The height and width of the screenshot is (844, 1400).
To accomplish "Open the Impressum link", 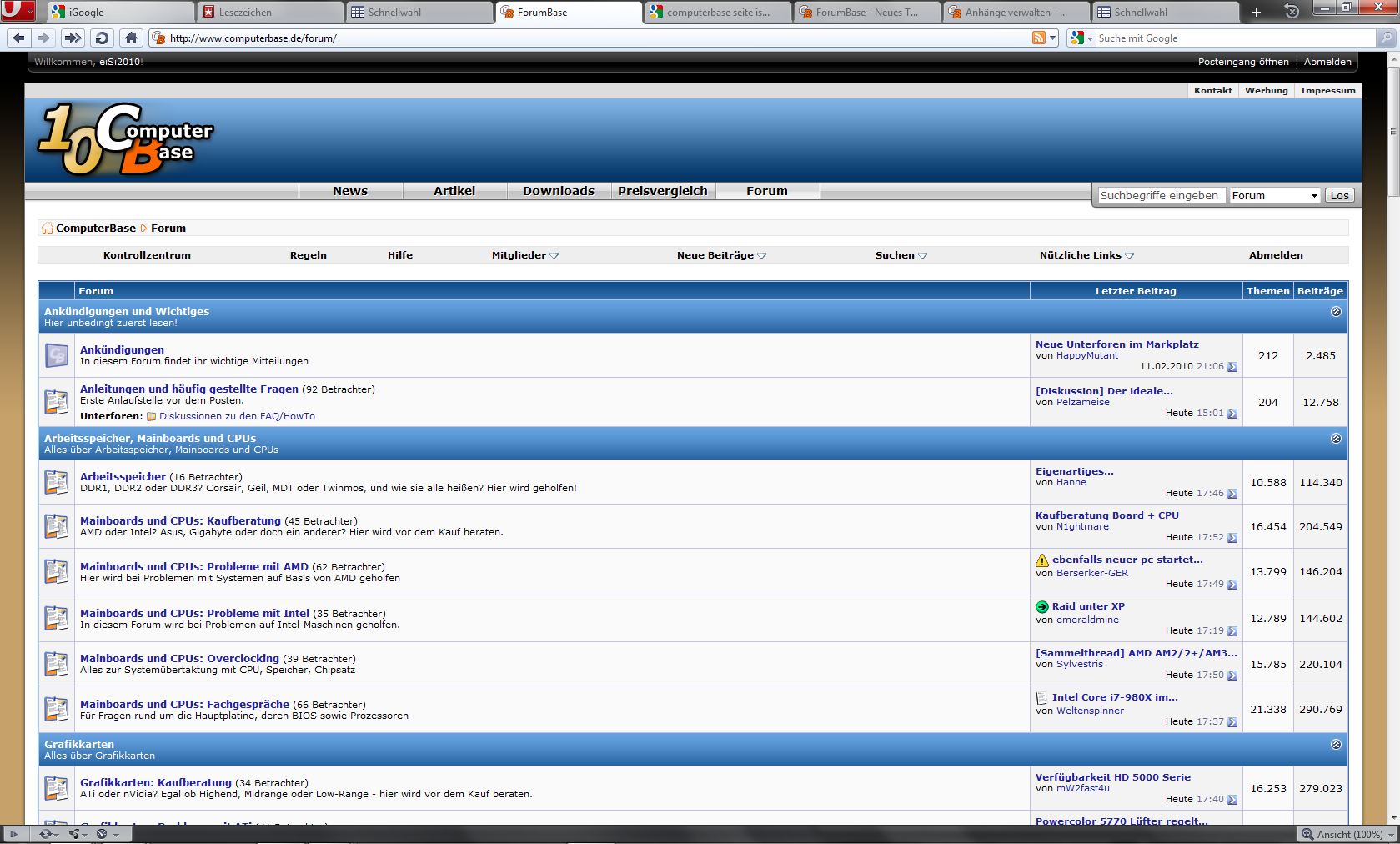I will (x=1328, y=90).
